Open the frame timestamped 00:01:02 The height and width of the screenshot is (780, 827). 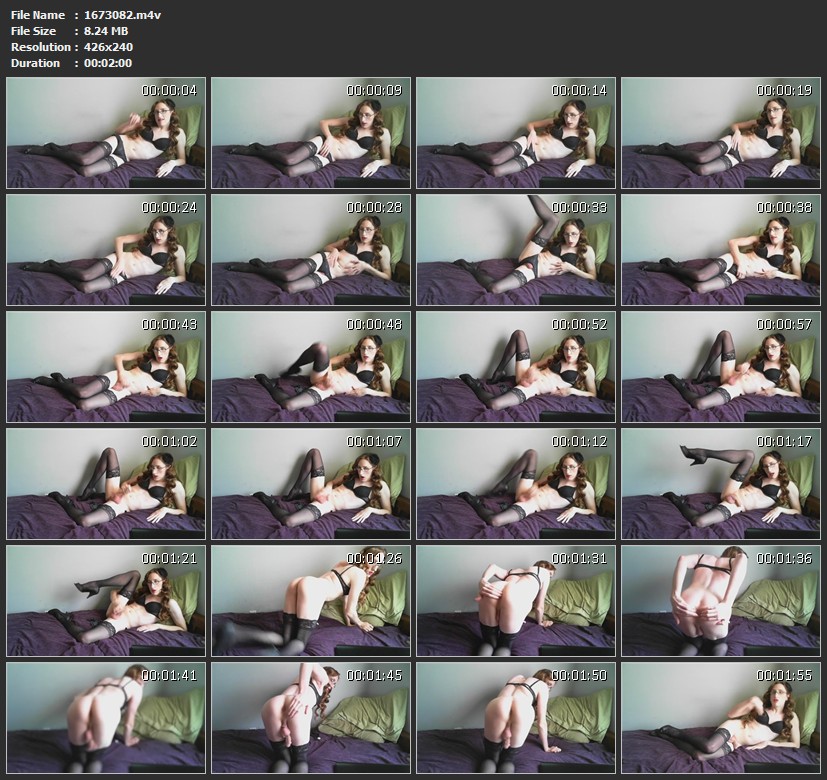(x=106, y=484)
